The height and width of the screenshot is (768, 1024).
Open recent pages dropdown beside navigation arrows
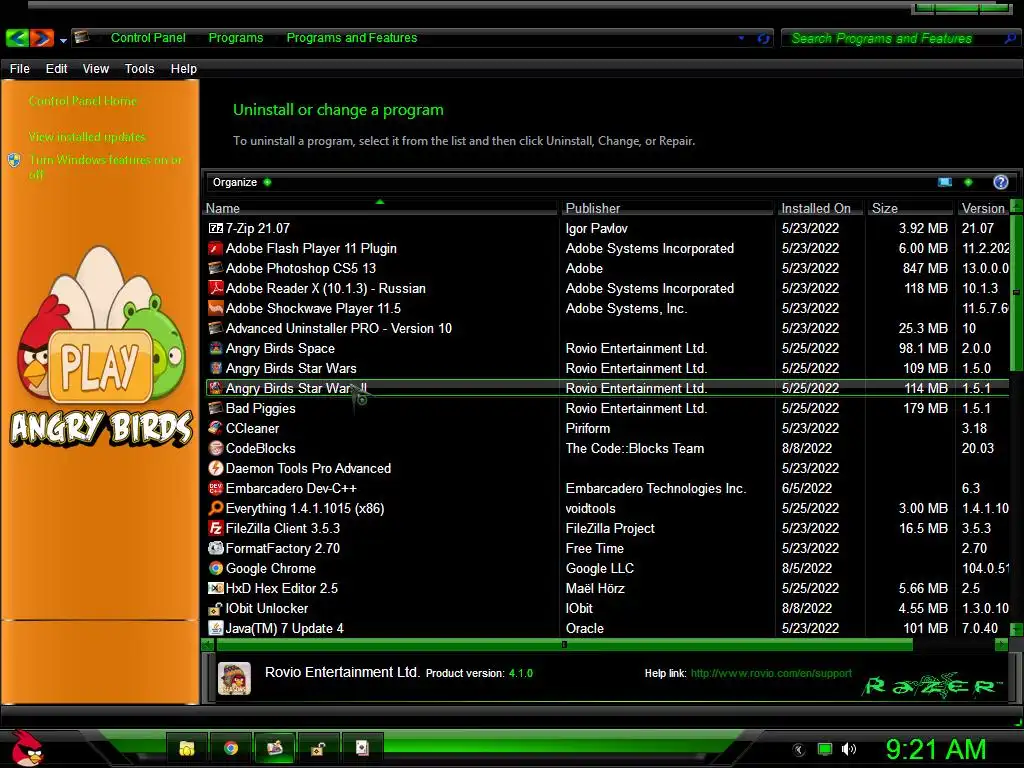click(x=63, y=40)
